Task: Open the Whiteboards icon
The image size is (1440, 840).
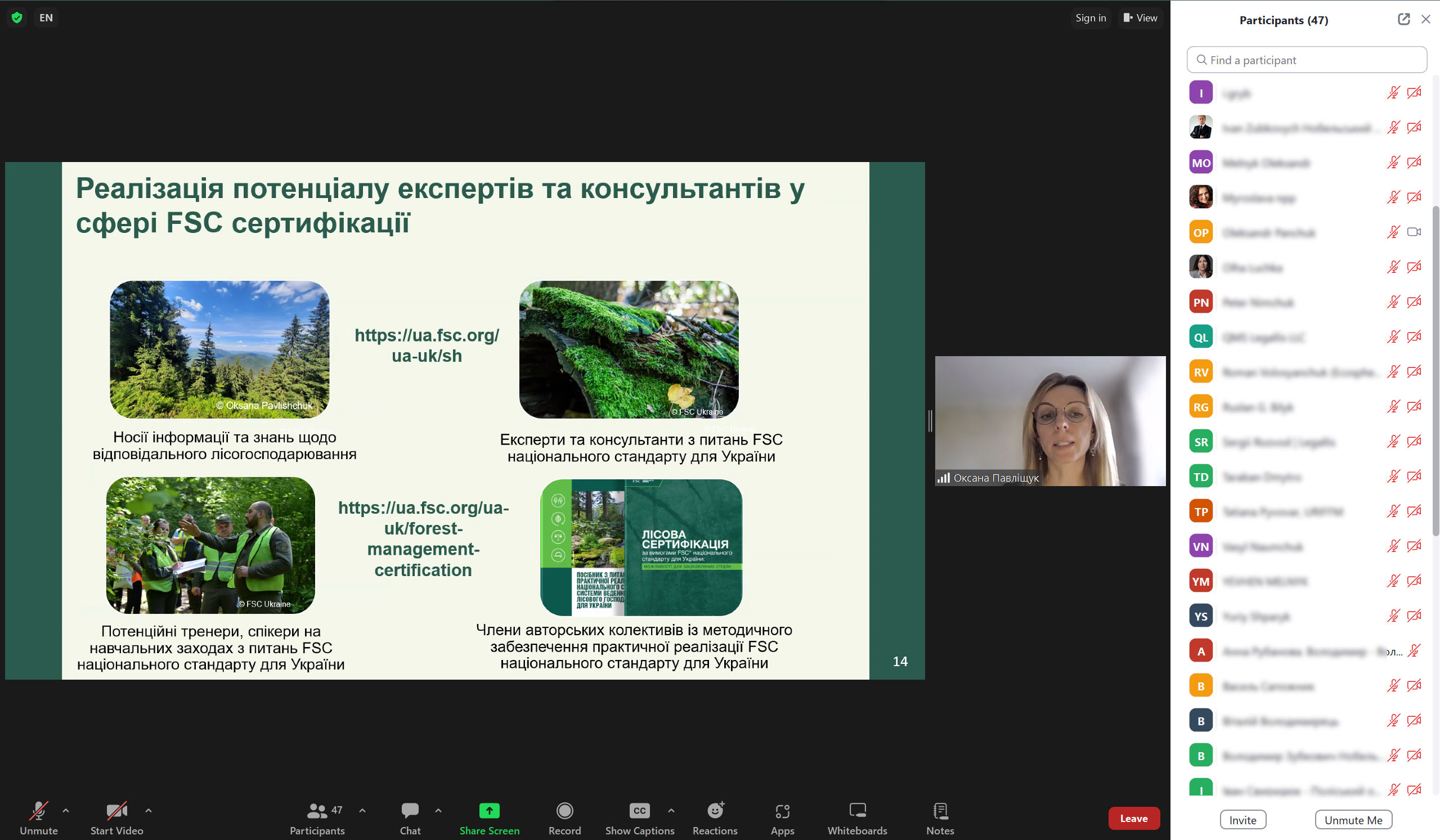Action: click(x=858, y=810)
